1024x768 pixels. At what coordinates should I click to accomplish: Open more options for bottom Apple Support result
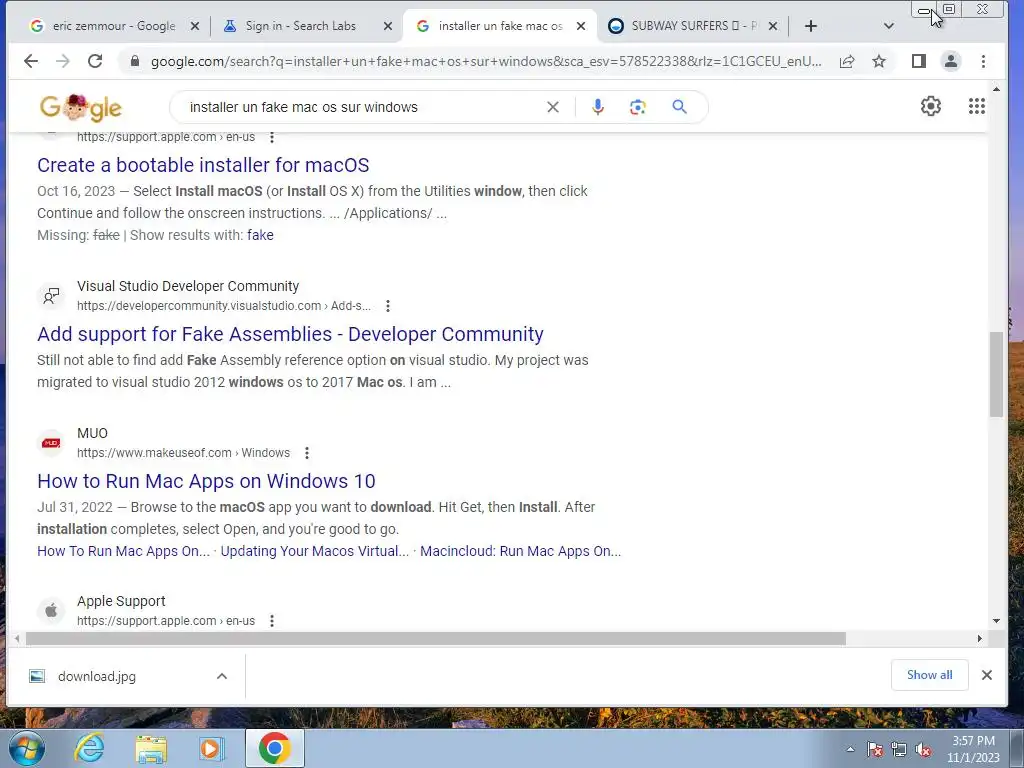point(272,620)
